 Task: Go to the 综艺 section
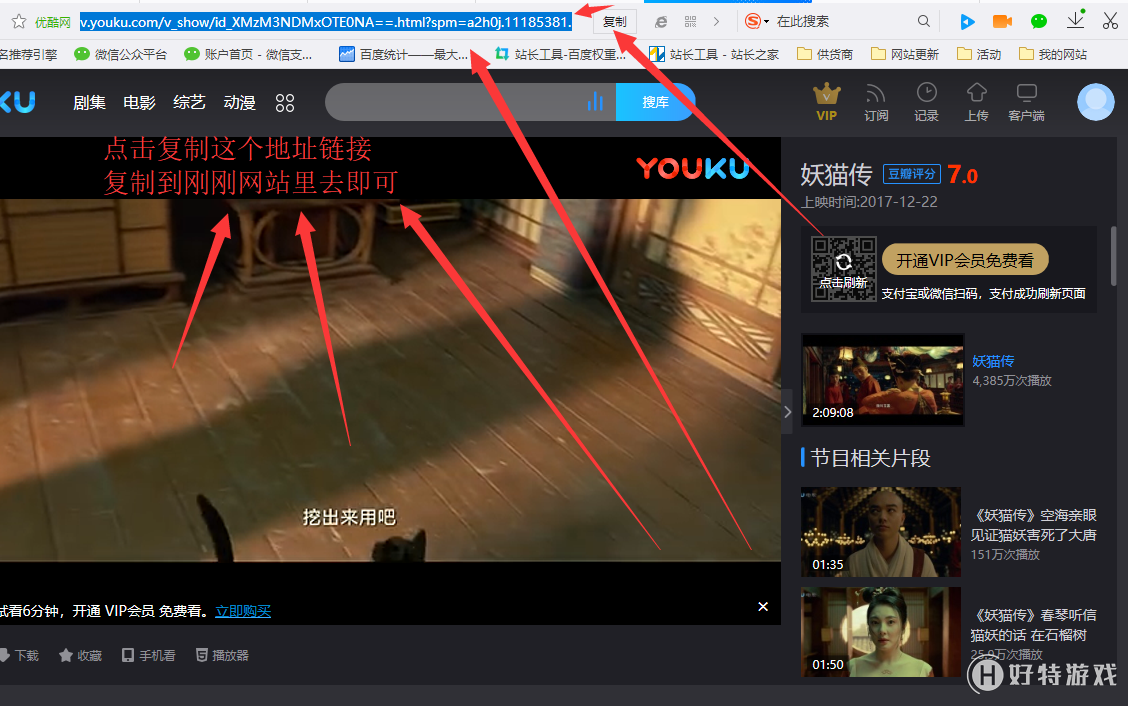click(189, 103)
